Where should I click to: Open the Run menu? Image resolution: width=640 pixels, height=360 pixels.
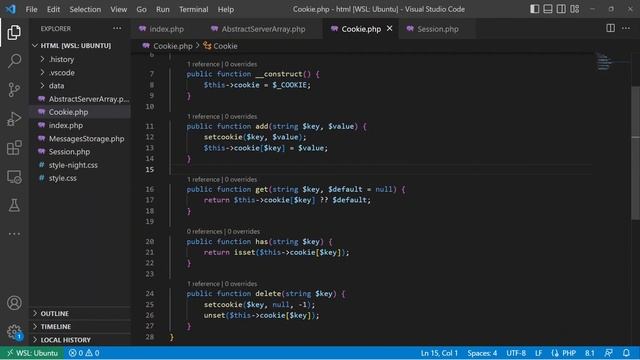point(162,9)
